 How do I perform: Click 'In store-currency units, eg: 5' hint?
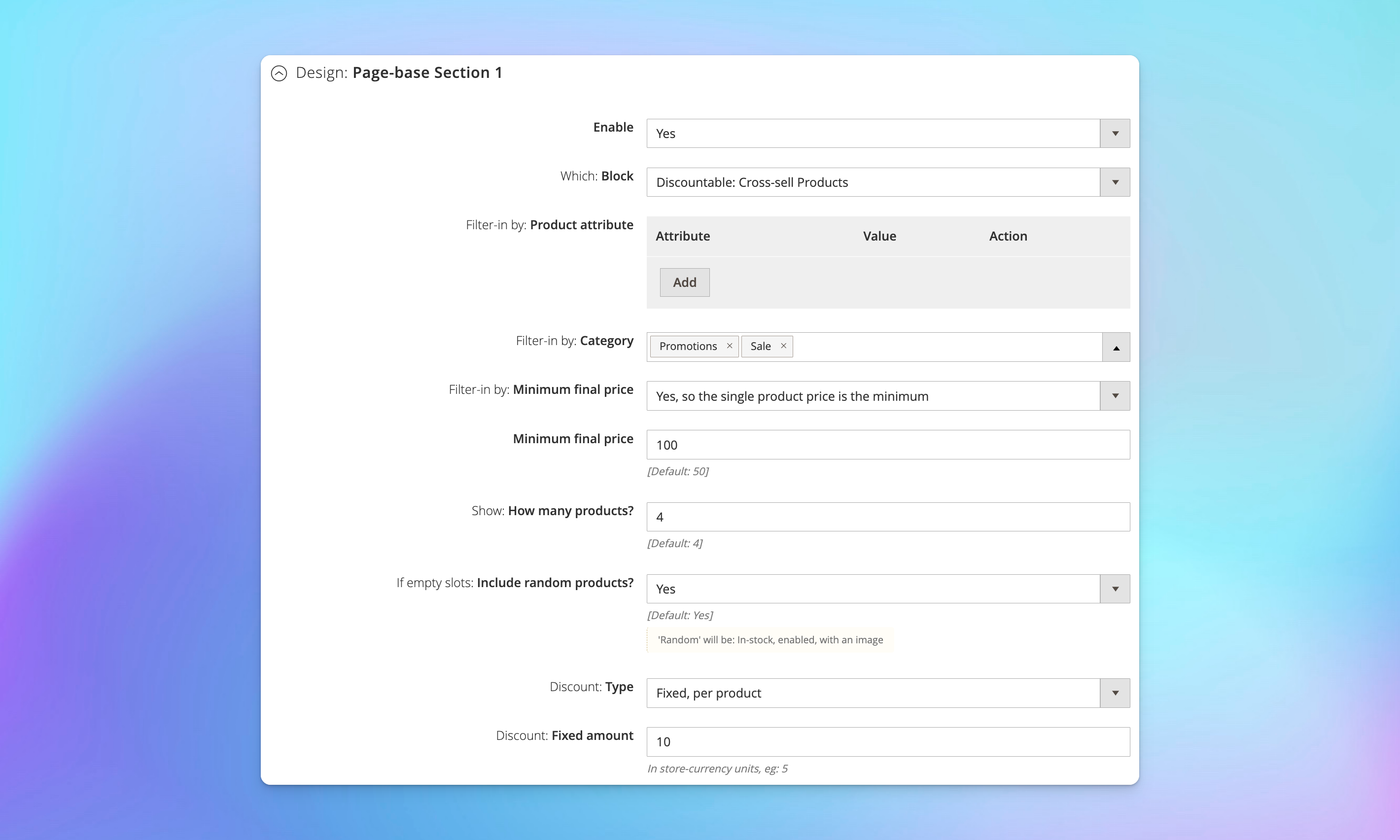click(717, 768)
